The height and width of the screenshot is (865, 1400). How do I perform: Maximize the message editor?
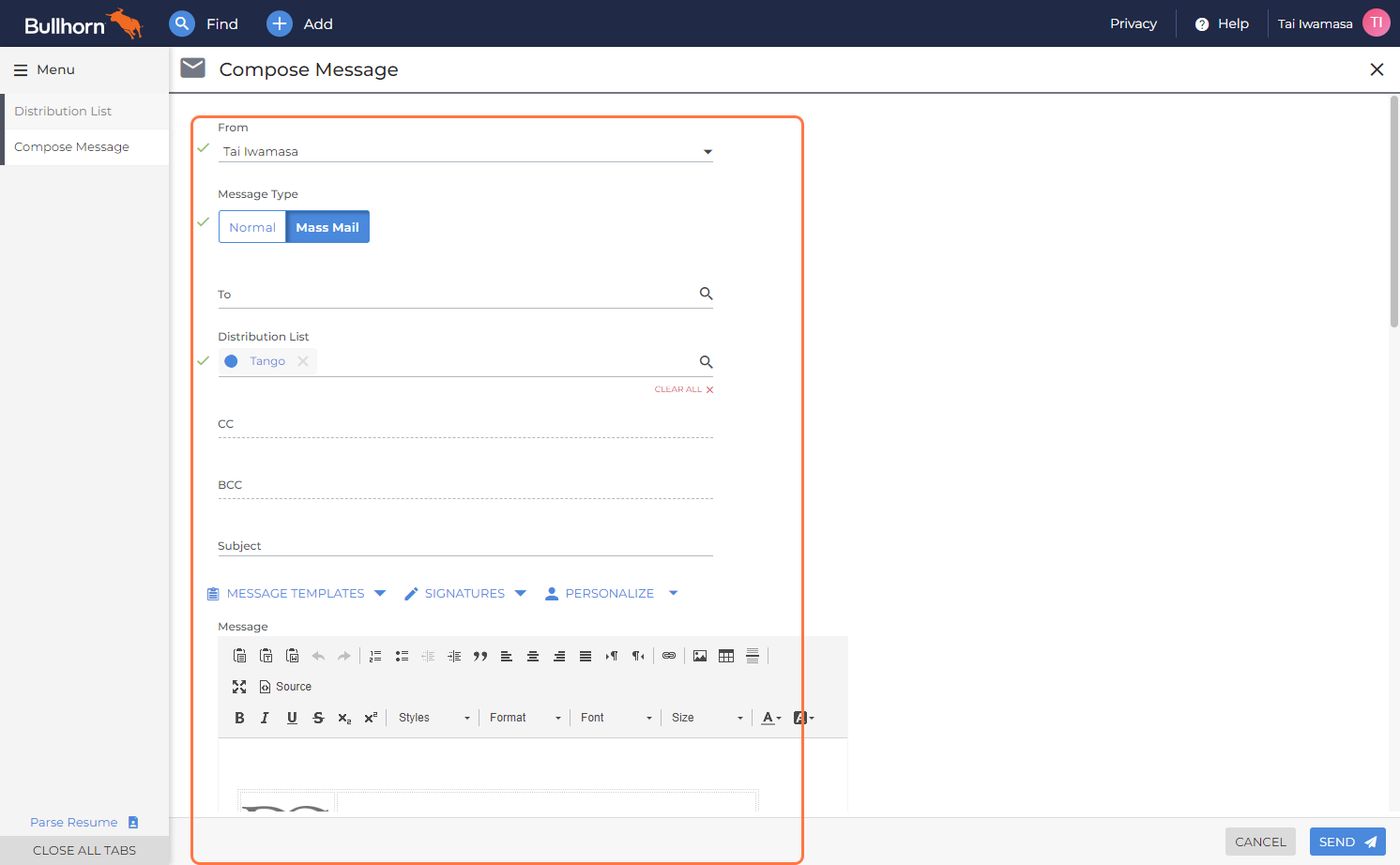tap(239, 687)
